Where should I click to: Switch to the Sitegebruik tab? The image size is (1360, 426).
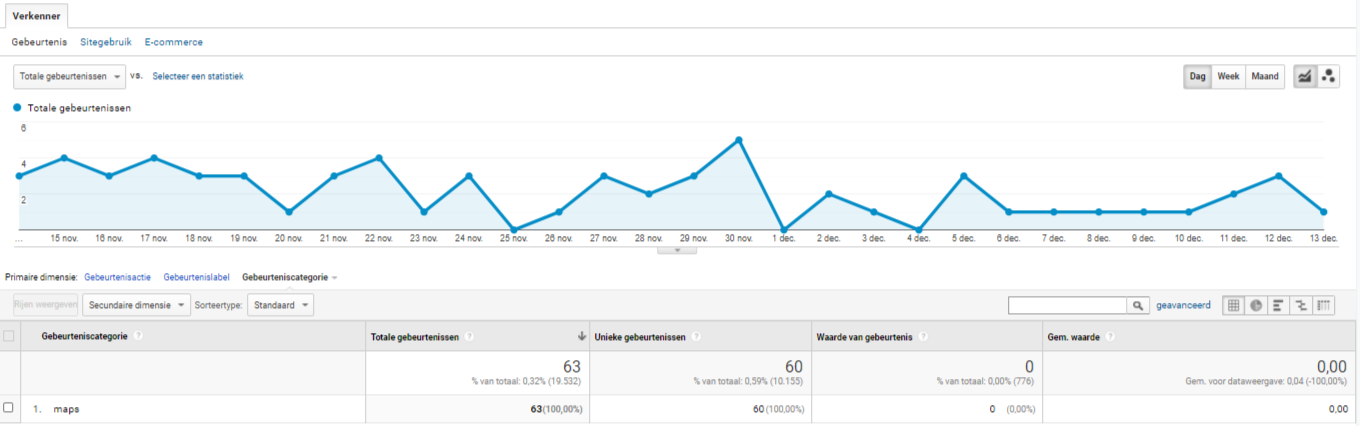click(106, 42)
